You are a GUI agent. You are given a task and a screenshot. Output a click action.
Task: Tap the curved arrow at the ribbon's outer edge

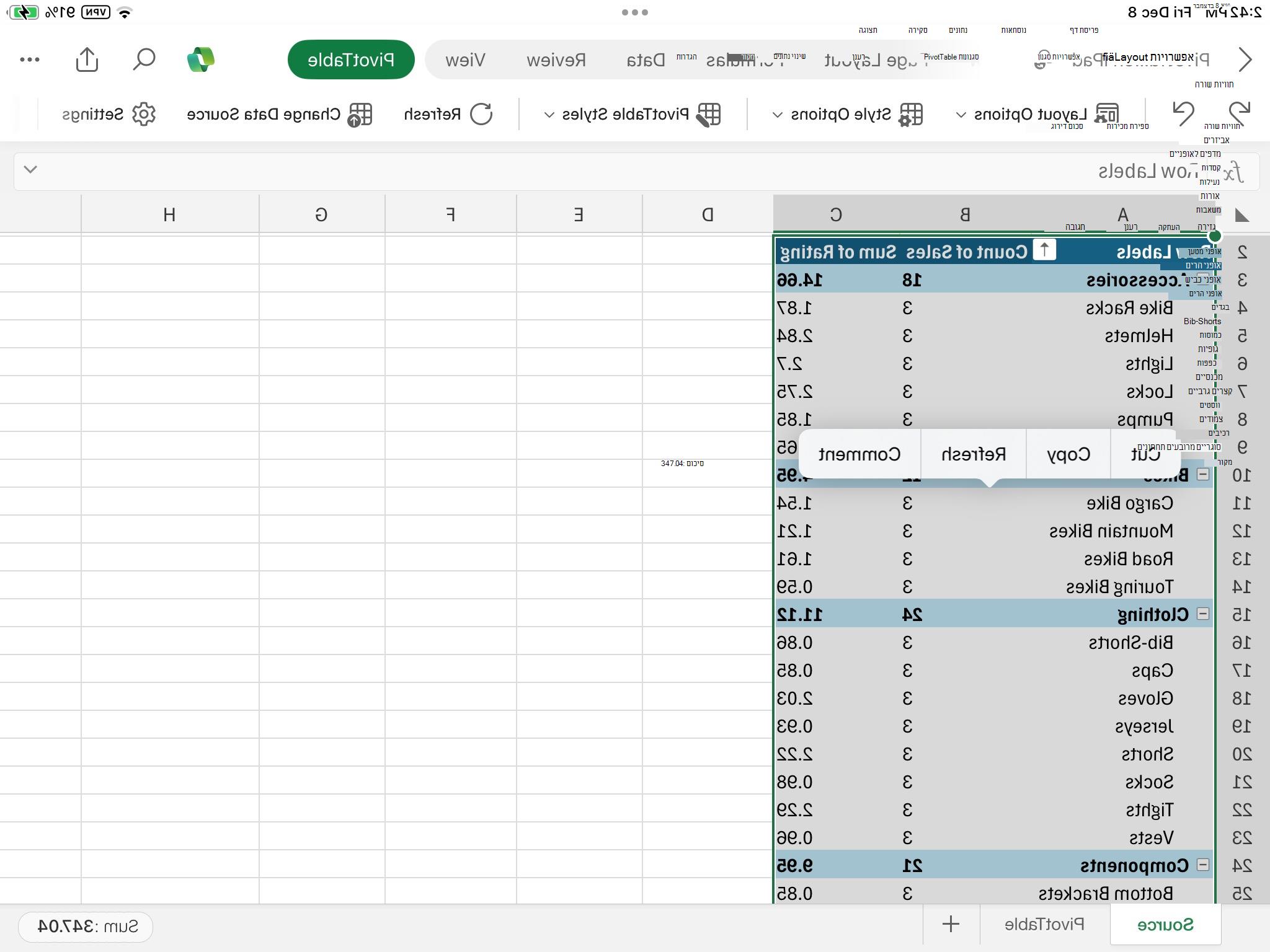1239,114
